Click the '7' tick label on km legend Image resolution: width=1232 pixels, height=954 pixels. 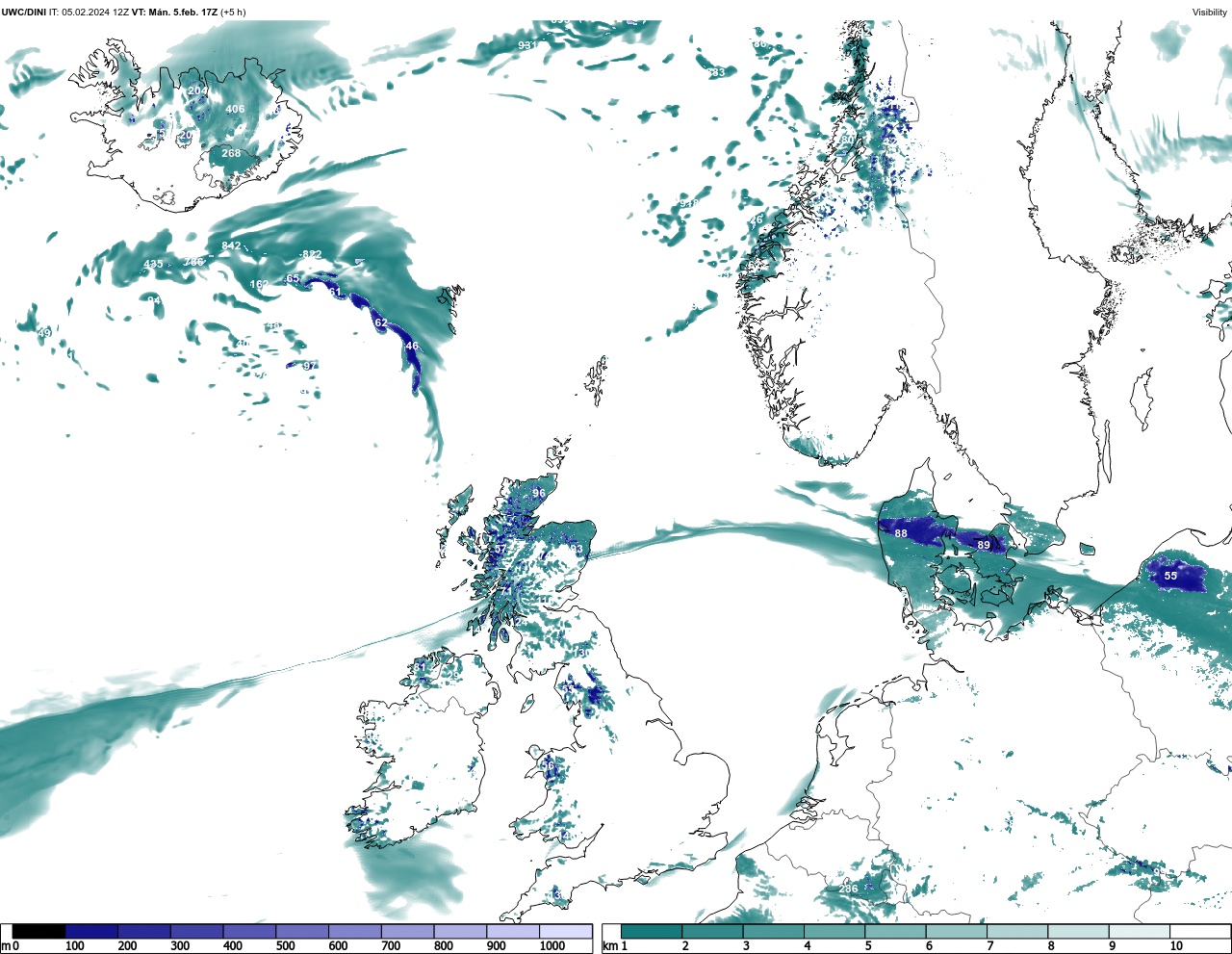(989, 946)
